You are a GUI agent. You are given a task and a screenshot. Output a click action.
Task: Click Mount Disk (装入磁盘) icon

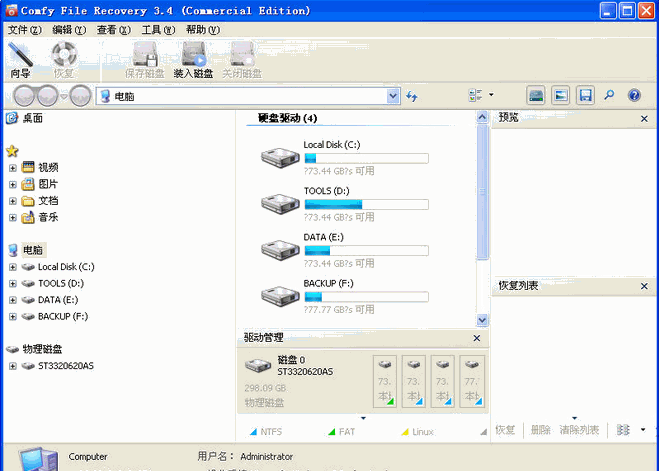pos(193,61)
